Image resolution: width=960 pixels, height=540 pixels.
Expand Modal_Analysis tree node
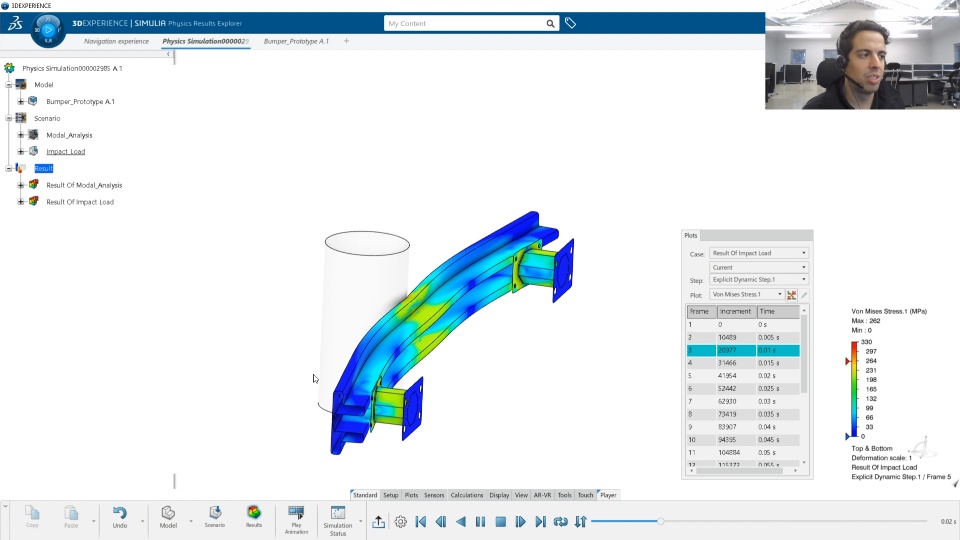click(x=21, y=135)
